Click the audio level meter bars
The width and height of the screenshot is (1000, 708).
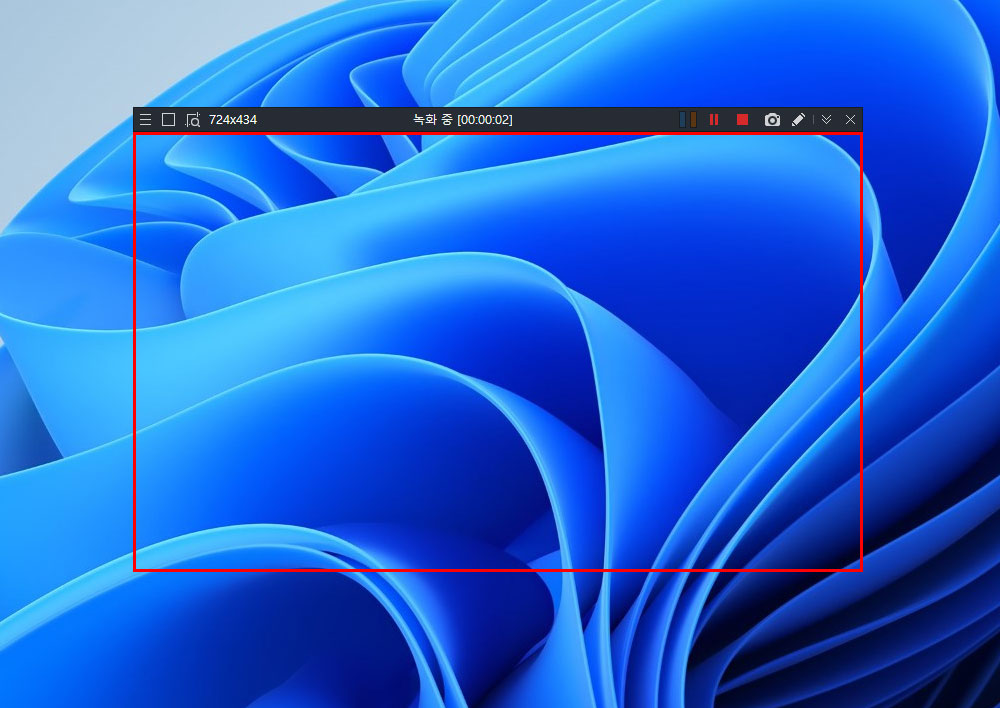[x=688, y=120]
